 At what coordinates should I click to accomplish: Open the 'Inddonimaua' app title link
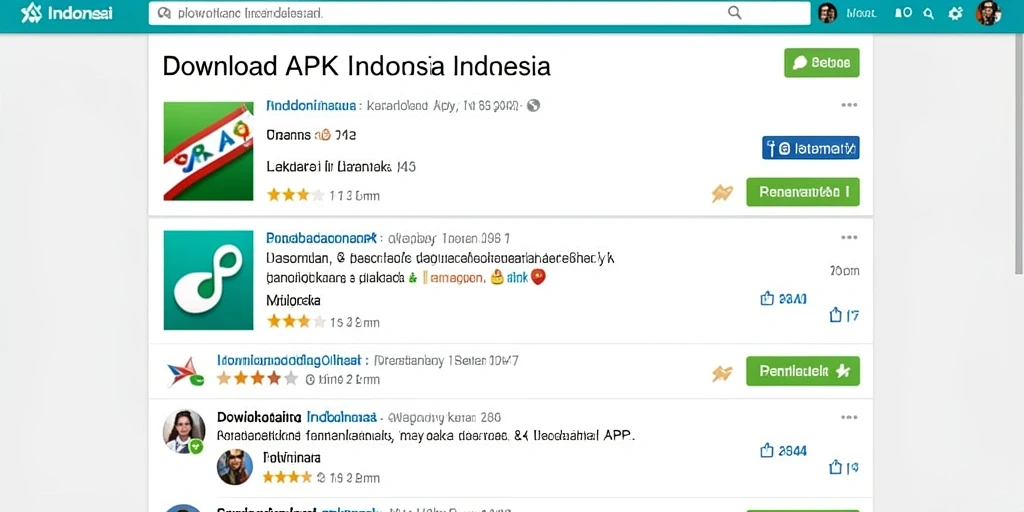click(x=312, y=105)
